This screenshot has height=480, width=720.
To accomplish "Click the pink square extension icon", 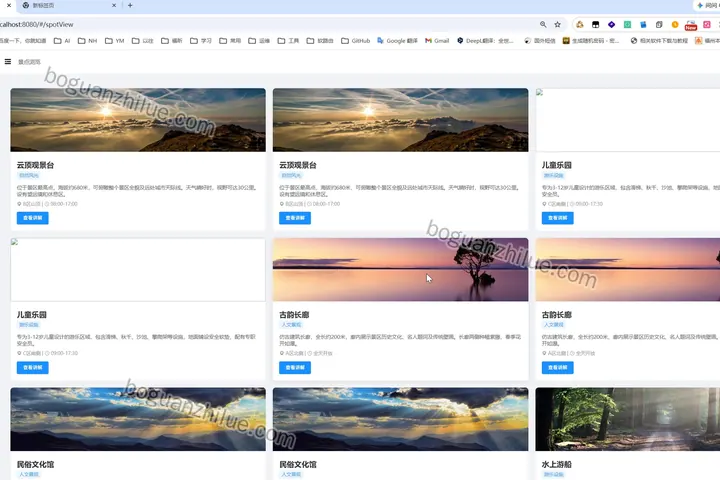I will (707, 24).
